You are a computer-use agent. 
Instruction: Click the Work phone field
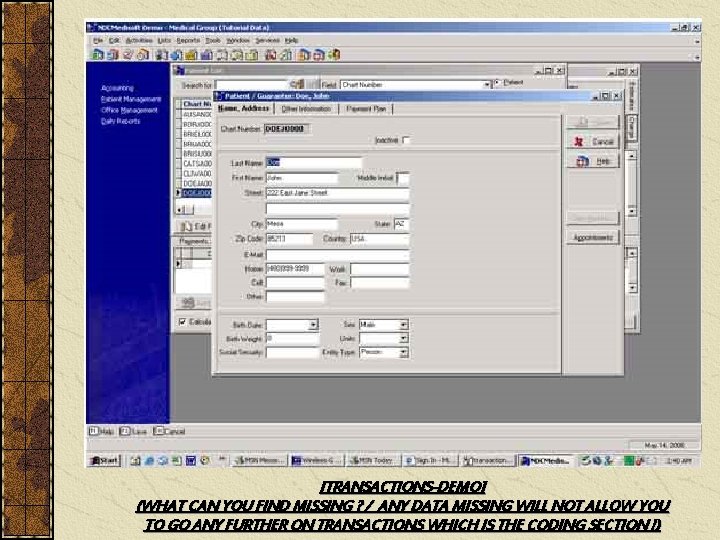379,269
